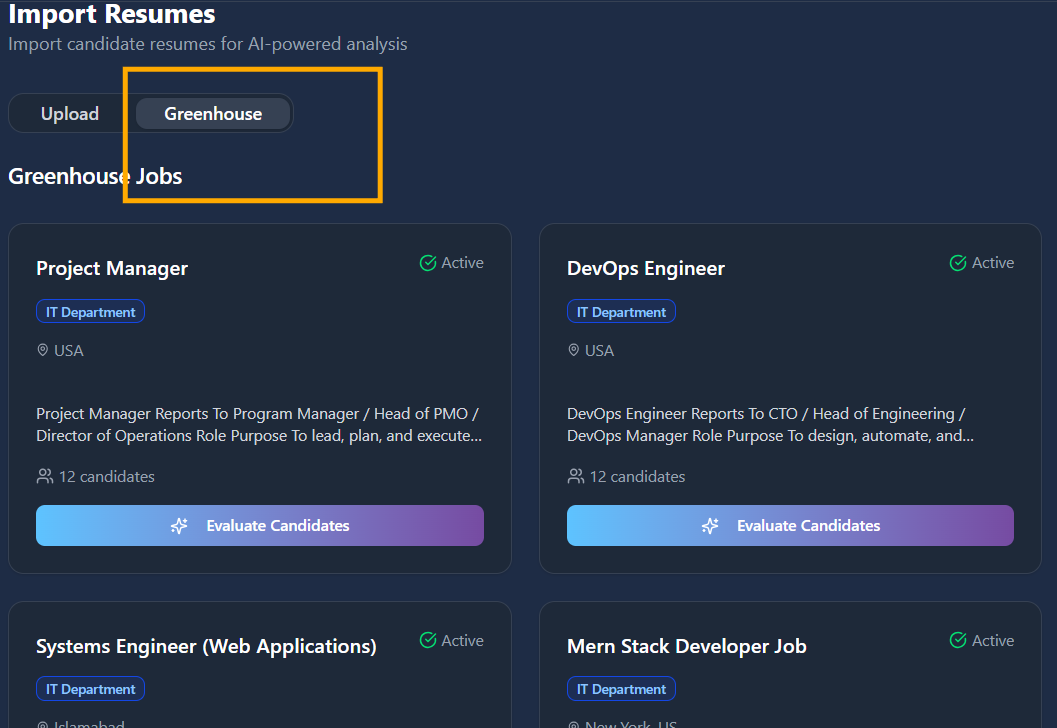Open the Project Manager job title
The height and width of the screenshot is (728, 1057).
(x=112, y=268)
